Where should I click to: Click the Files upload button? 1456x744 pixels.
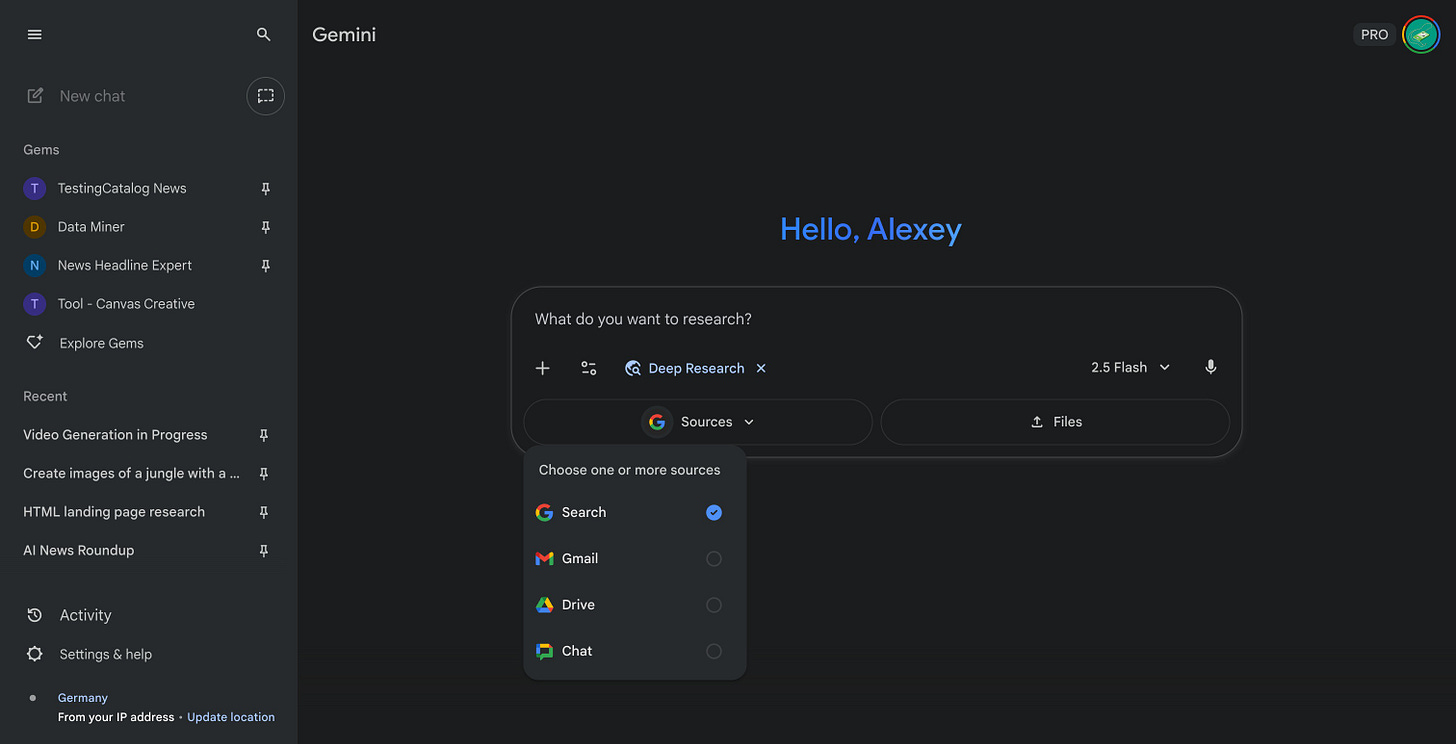coord(1055,422)
